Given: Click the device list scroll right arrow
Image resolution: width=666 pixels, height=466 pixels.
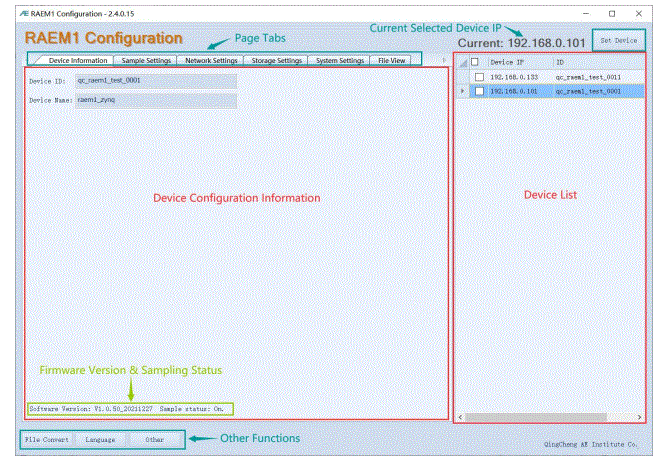Looking at the screenshot, I should pyautogui.click(x=639, y=417).
